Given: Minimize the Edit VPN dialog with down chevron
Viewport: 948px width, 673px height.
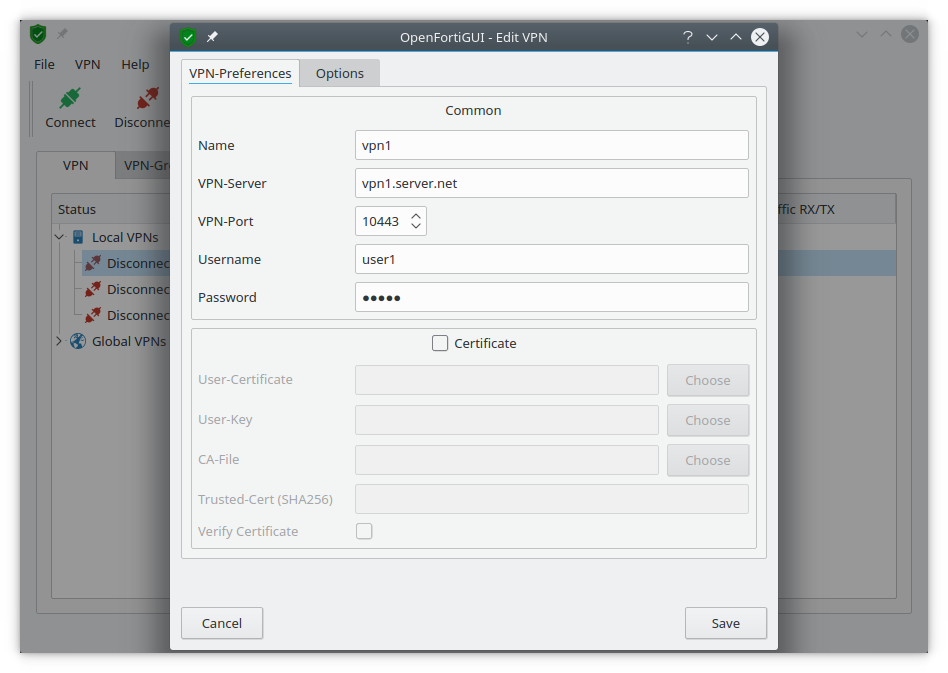Looking at the screenshot, I should pos(712,37).
